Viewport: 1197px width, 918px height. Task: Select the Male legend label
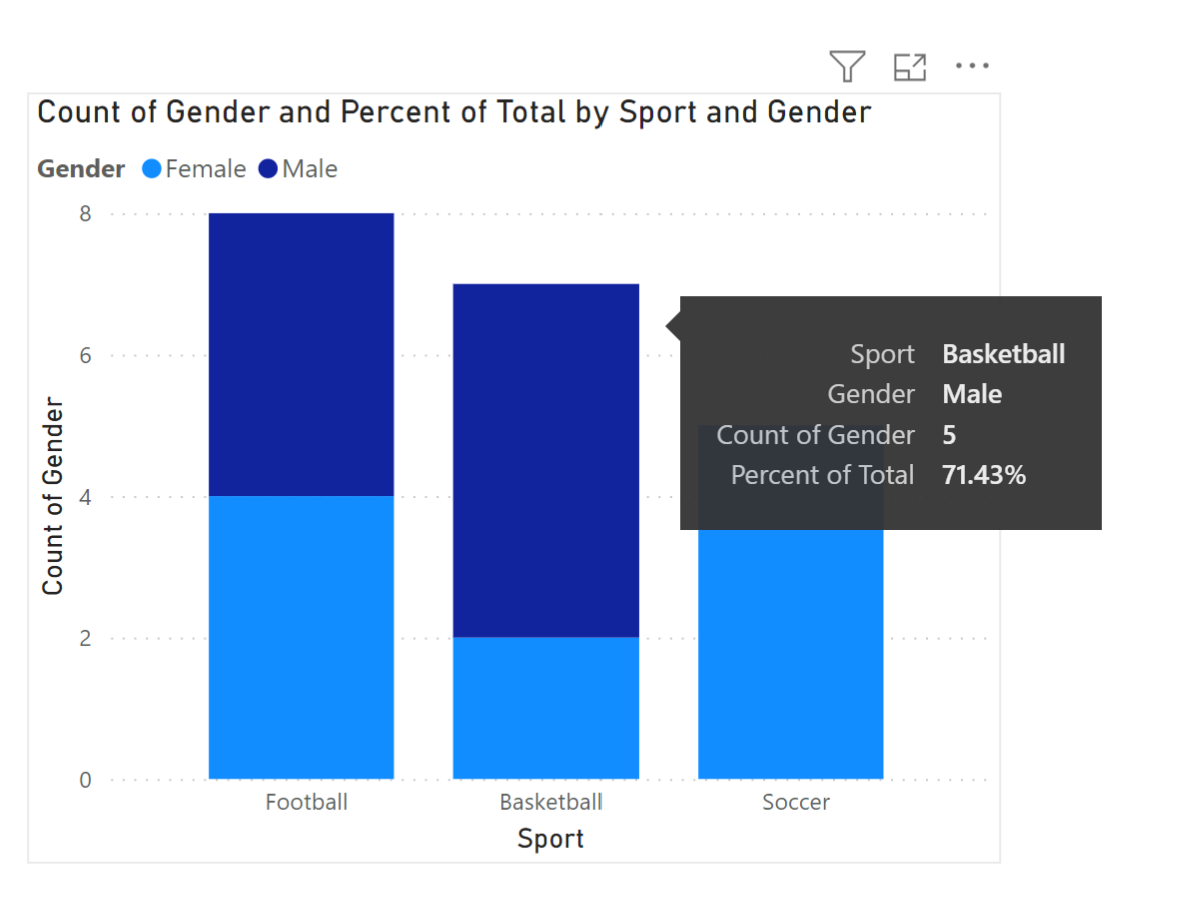coord(310,170)
